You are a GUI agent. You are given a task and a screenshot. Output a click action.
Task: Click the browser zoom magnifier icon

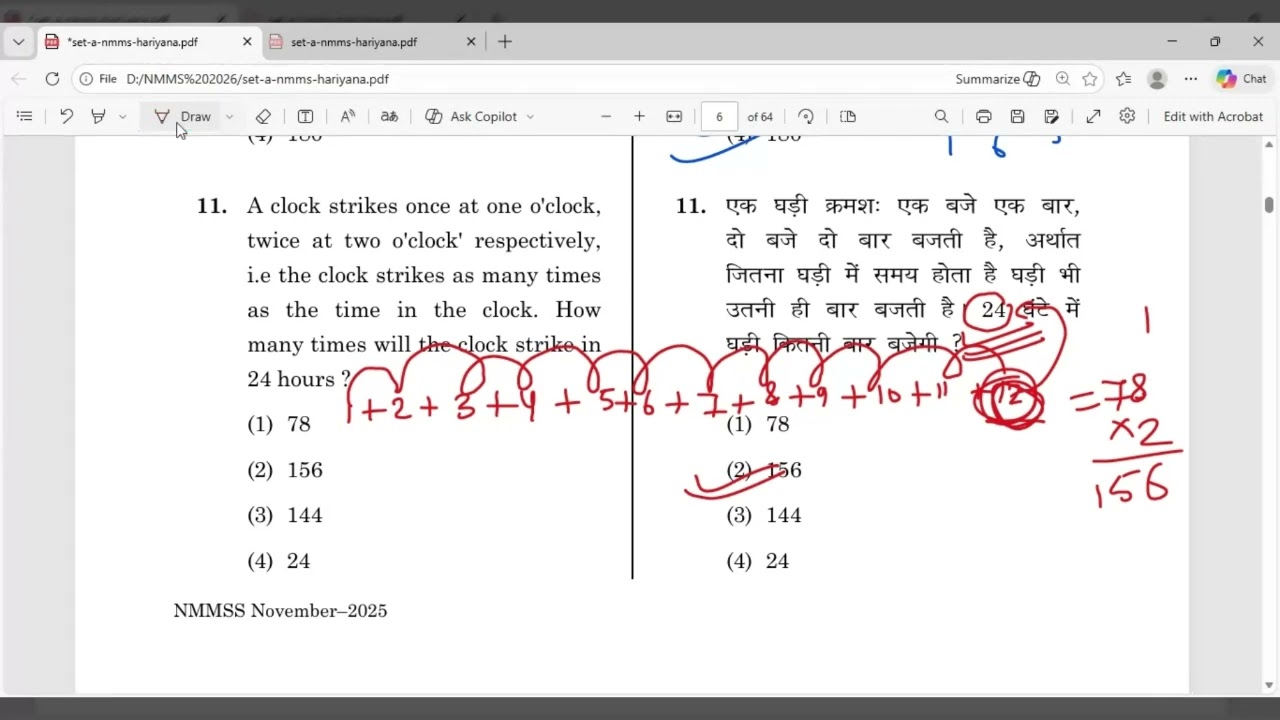tap(1063, 79)
